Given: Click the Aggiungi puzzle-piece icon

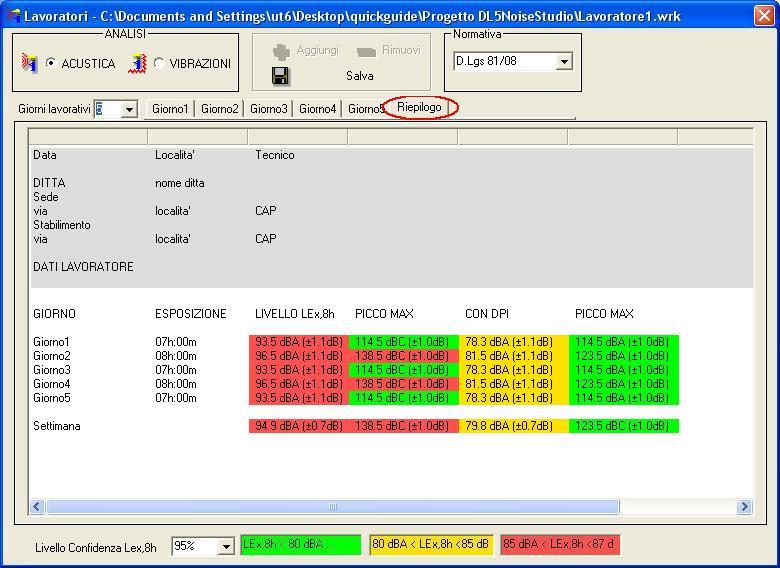Looking at the screenshot, I should [x=281, y=51].
